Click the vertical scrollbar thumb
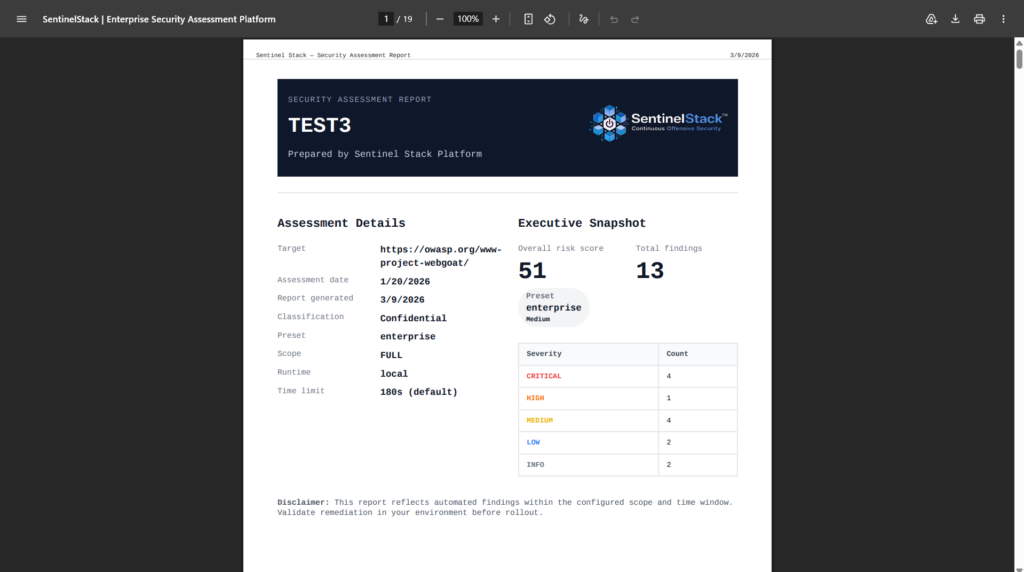 1019,58
